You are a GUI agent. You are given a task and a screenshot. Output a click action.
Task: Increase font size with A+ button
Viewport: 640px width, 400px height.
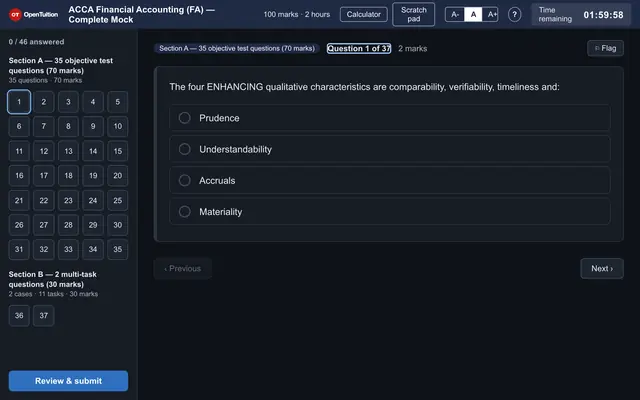[x=491, y=15]
